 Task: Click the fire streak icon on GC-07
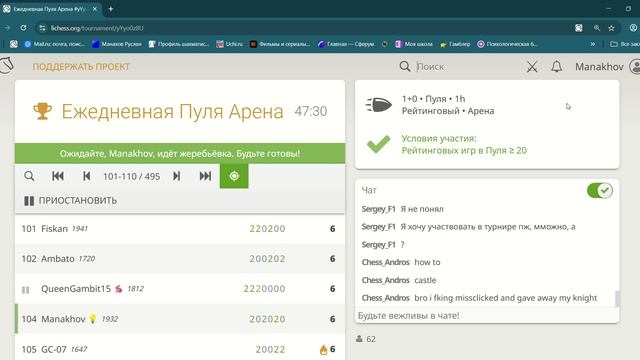point(323,349)
